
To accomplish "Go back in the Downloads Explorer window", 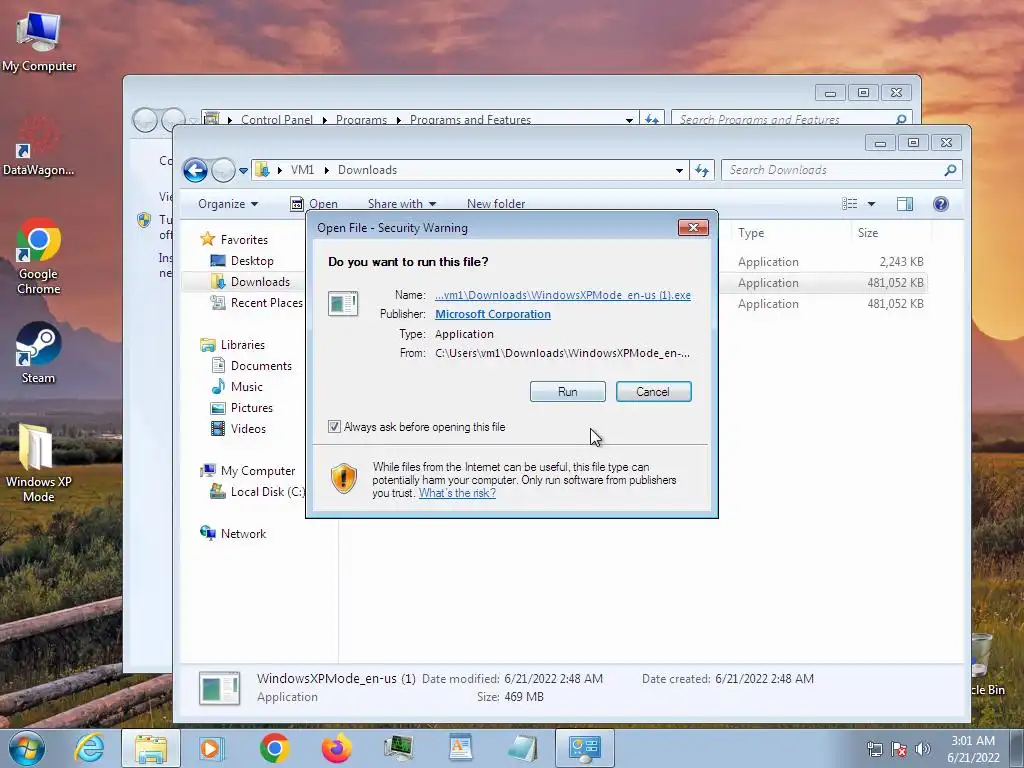I will pos(195,170).
